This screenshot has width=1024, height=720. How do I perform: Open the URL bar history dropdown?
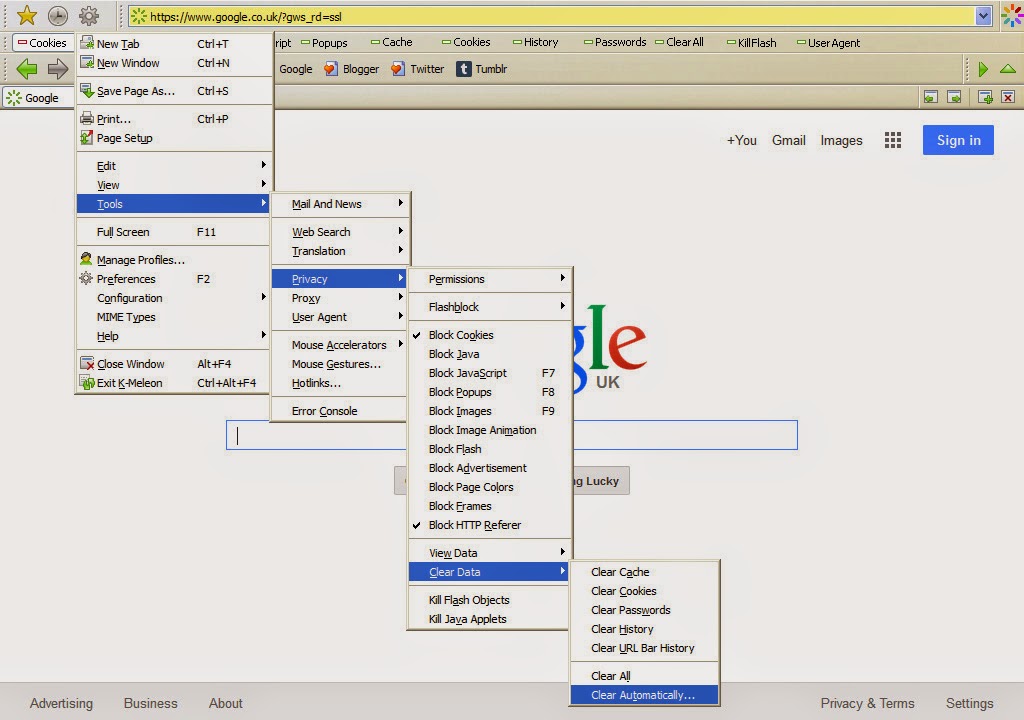983,16
